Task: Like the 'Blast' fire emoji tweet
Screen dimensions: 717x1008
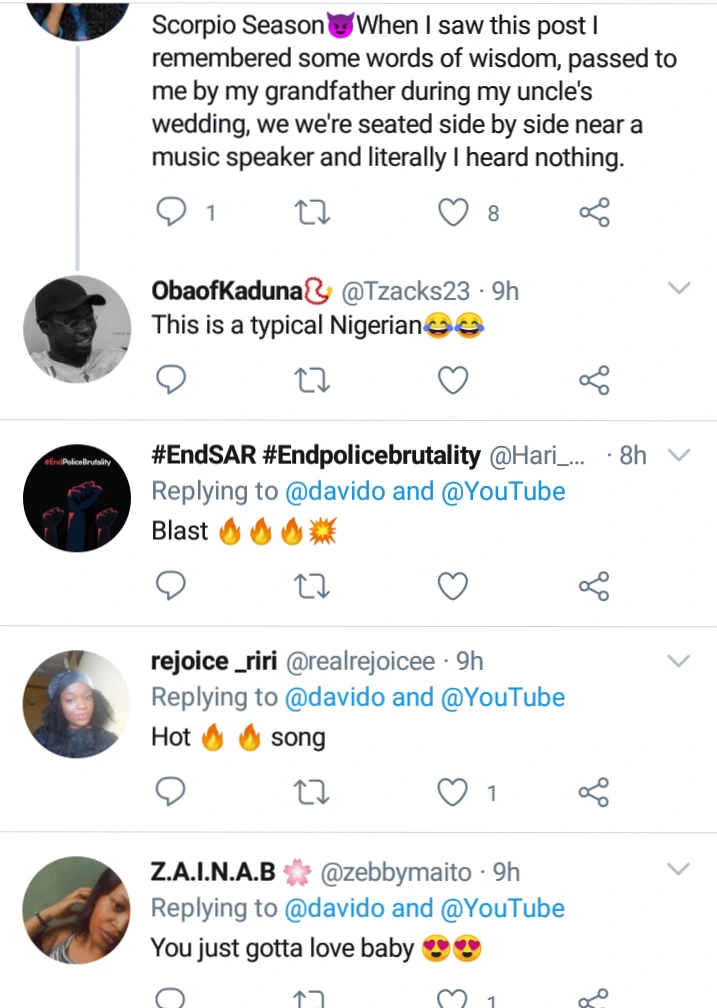Action: pyautogui.click(x=454, y=586)
